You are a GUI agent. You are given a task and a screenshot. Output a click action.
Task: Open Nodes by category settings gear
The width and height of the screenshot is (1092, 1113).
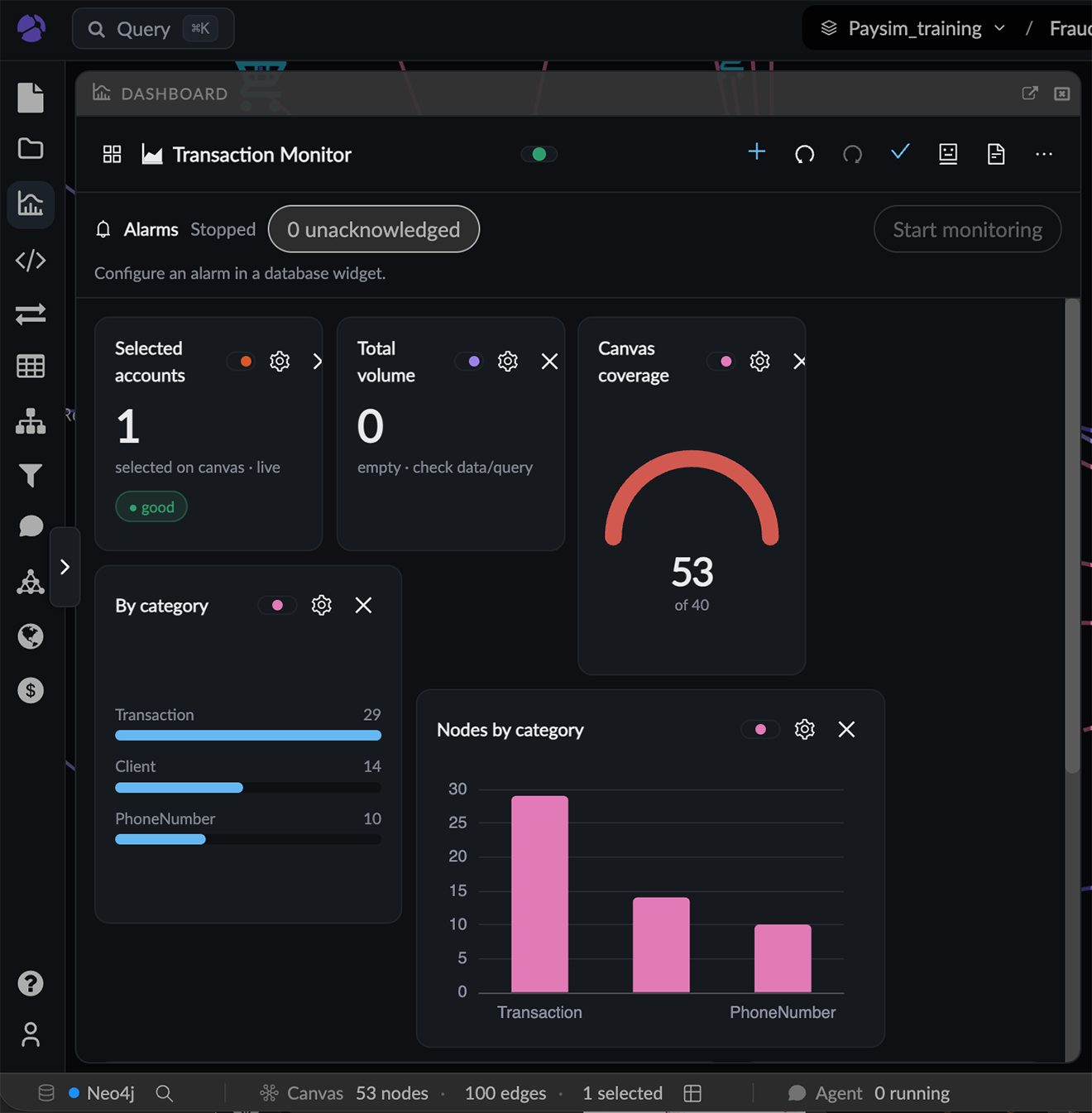(805, 729)
